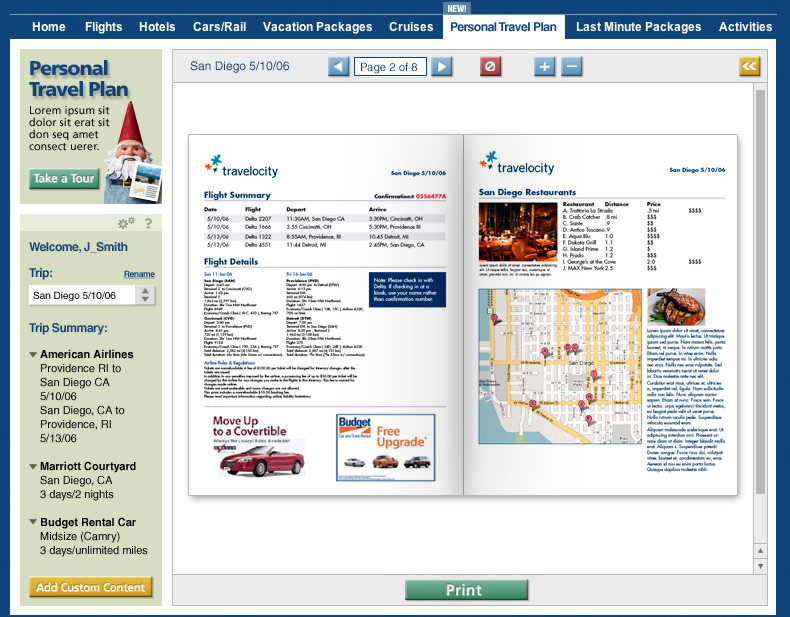The height and width of the screenshot is (617, 790).
Task: Click the Take a Tour button
Action: pyautogui.click(x=64, y=178)
